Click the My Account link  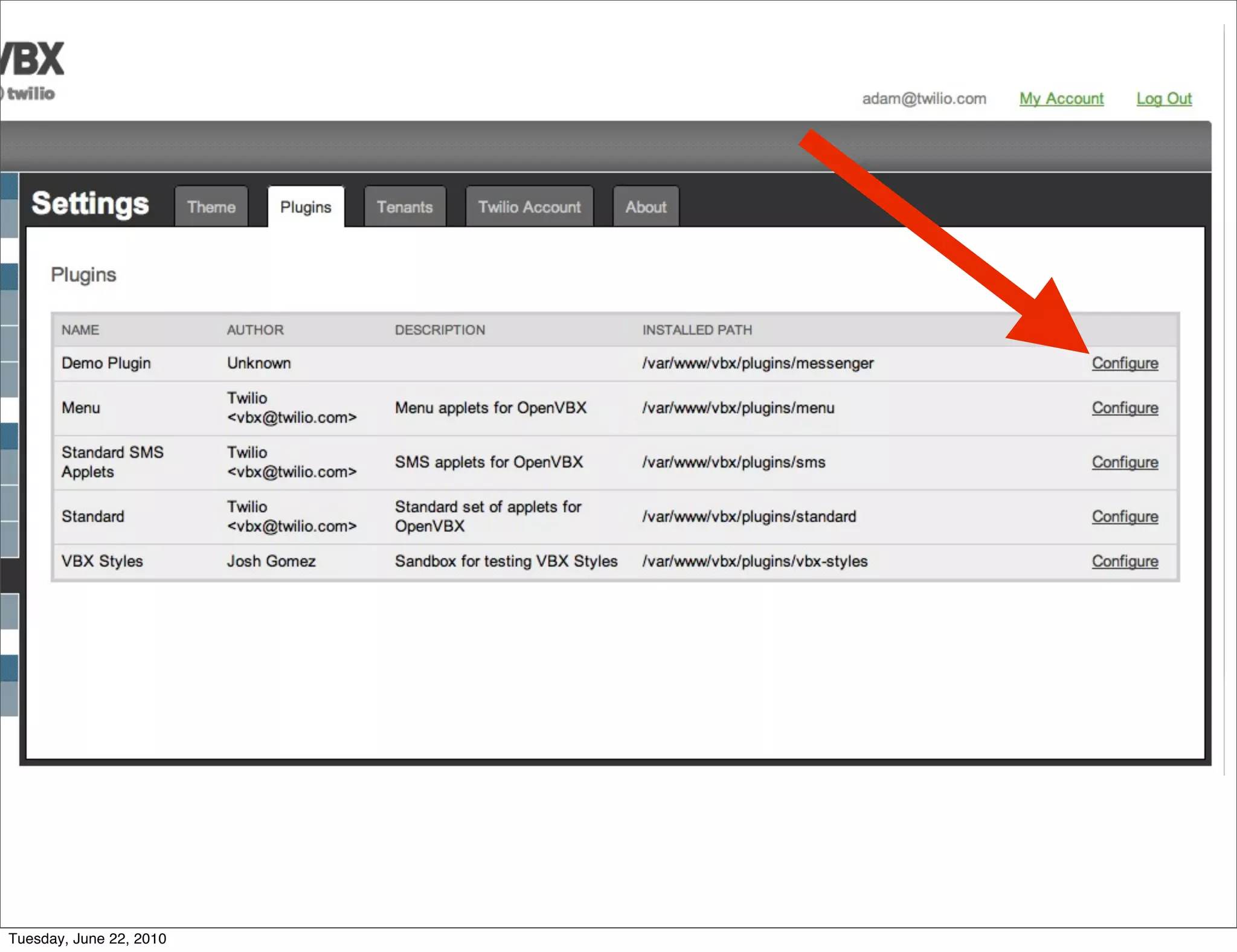point(1061,98)
